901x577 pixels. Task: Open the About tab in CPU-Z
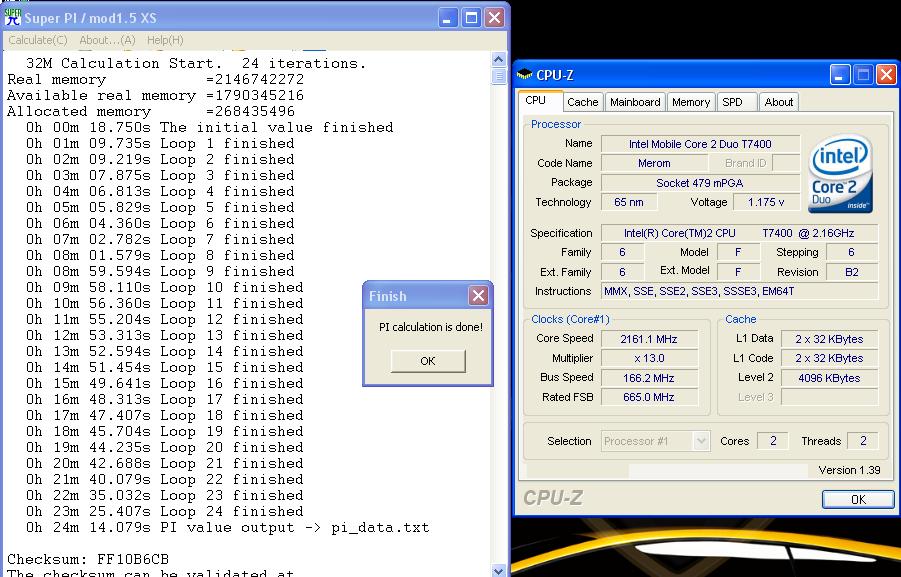click(779, 102)
